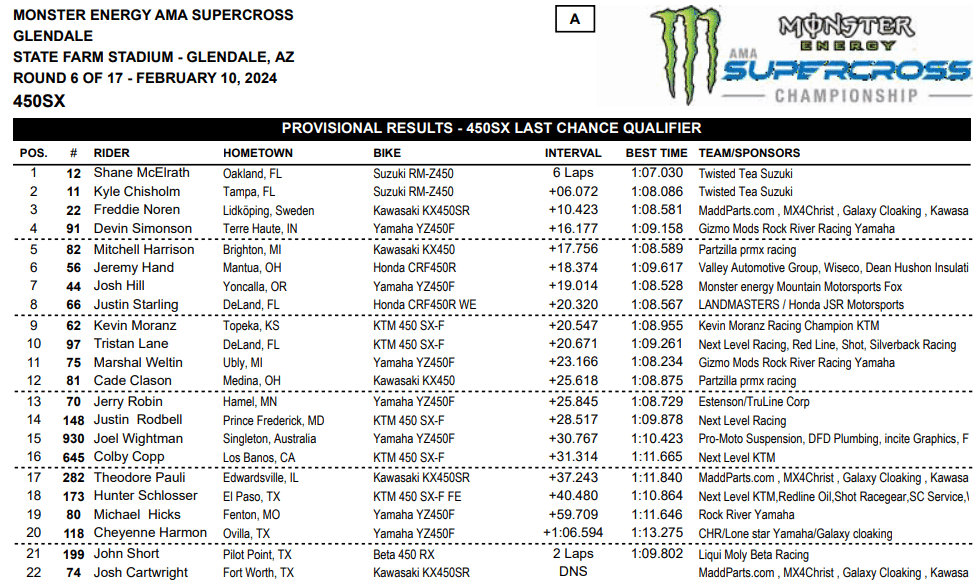Click Shane McElrath's 6 Laps interval
976x582 pixels.
click(573, 173)
